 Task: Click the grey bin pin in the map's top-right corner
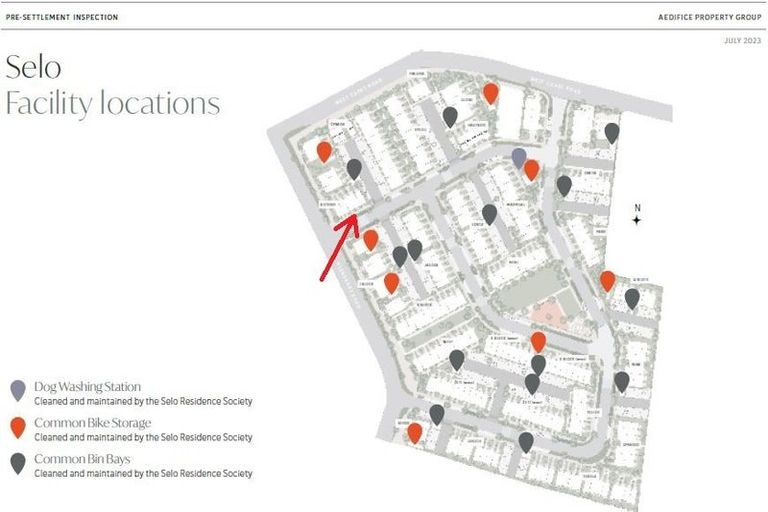coord(612,132)
